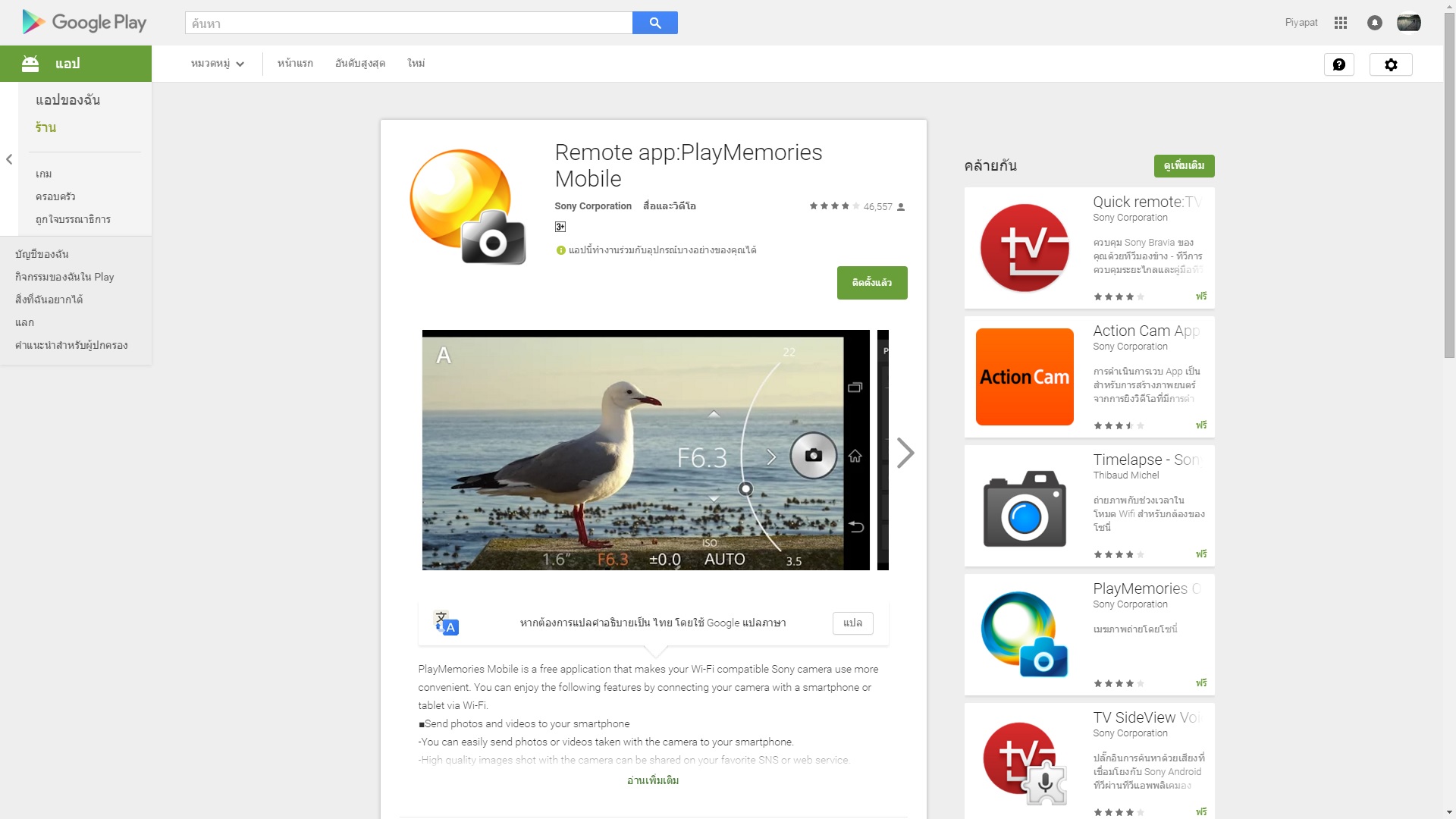The width and height of the screenshot is (1456, 819).
Task: Expand the หมวดหมู่ categories dropdown
Action: 217,64
